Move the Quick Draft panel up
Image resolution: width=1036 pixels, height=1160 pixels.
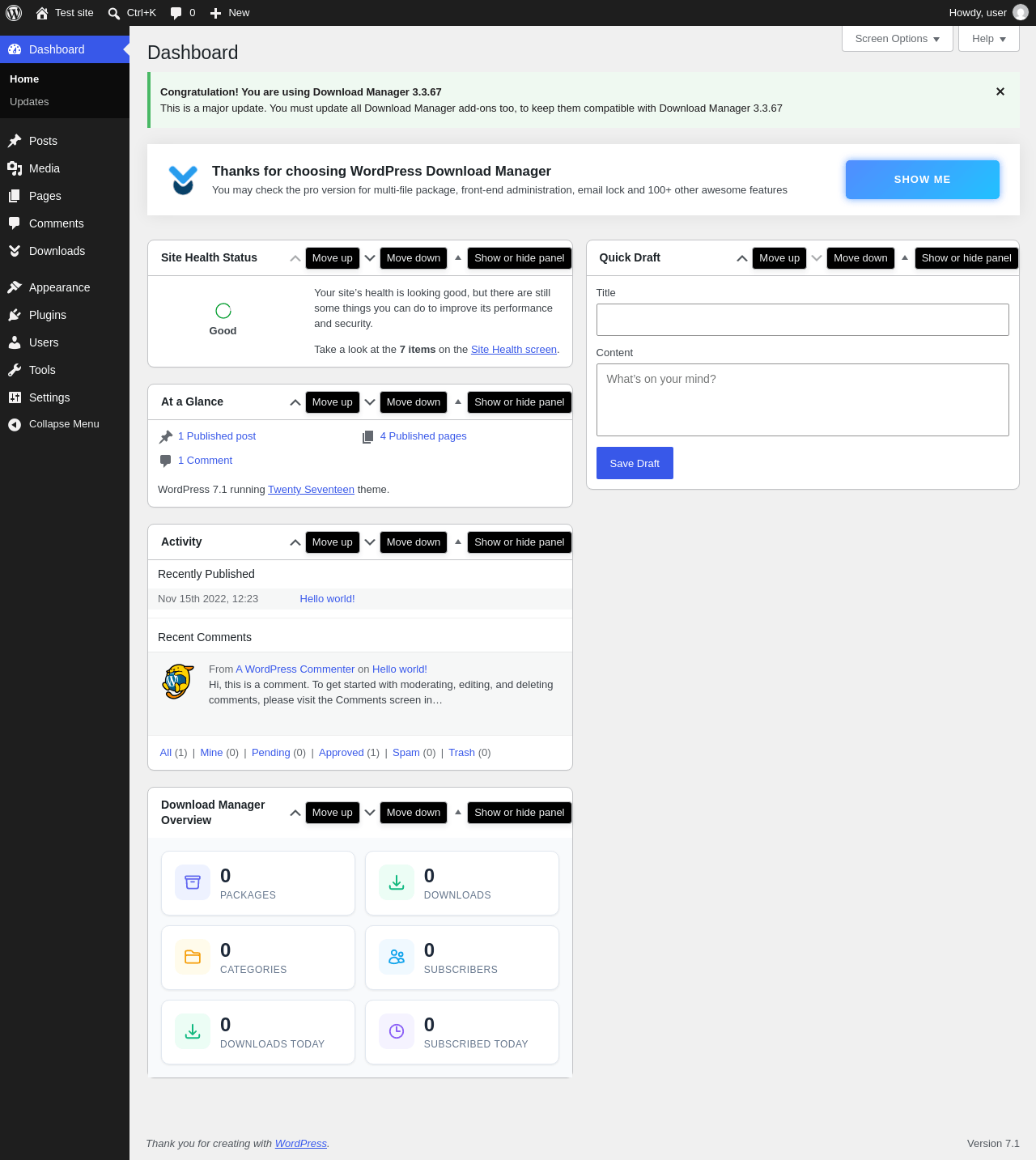(742, 258)
